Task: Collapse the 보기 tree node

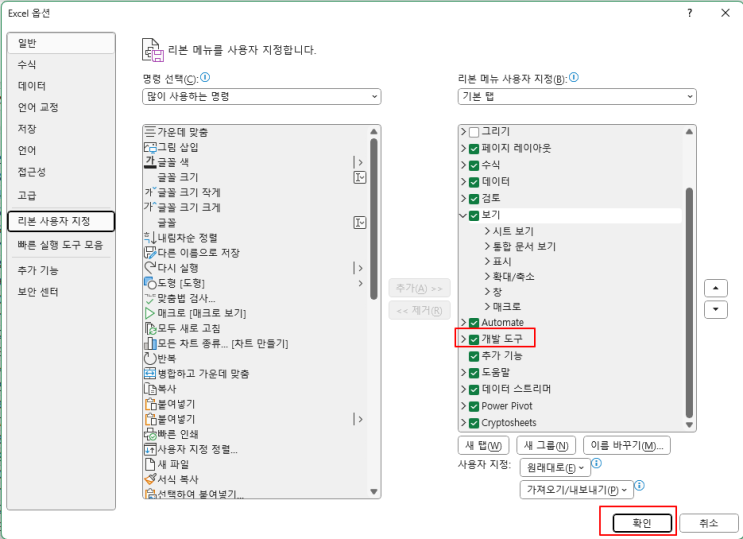Action: (x=463, y=215)
